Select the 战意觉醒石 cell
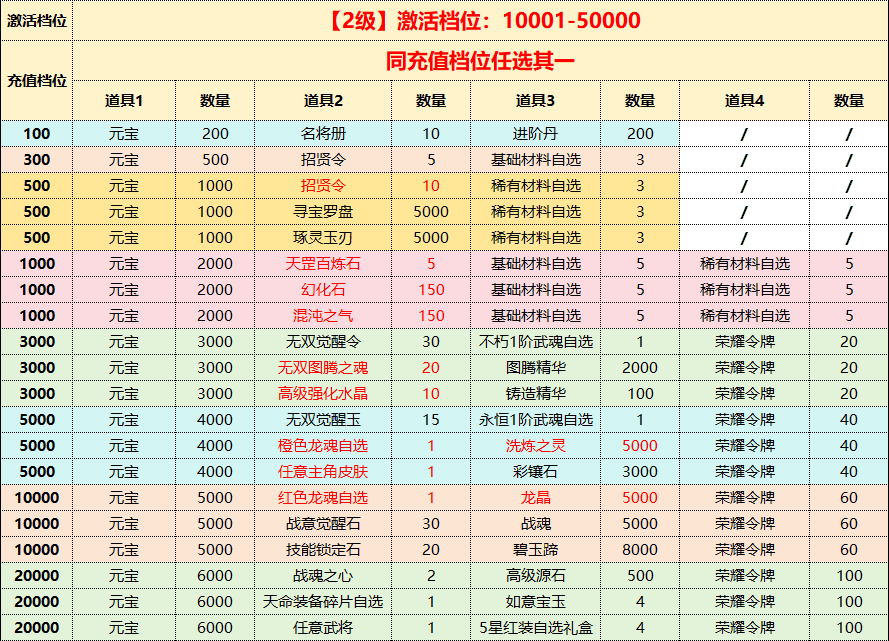The height and width of the screenshot is (641, 889). 323,524
